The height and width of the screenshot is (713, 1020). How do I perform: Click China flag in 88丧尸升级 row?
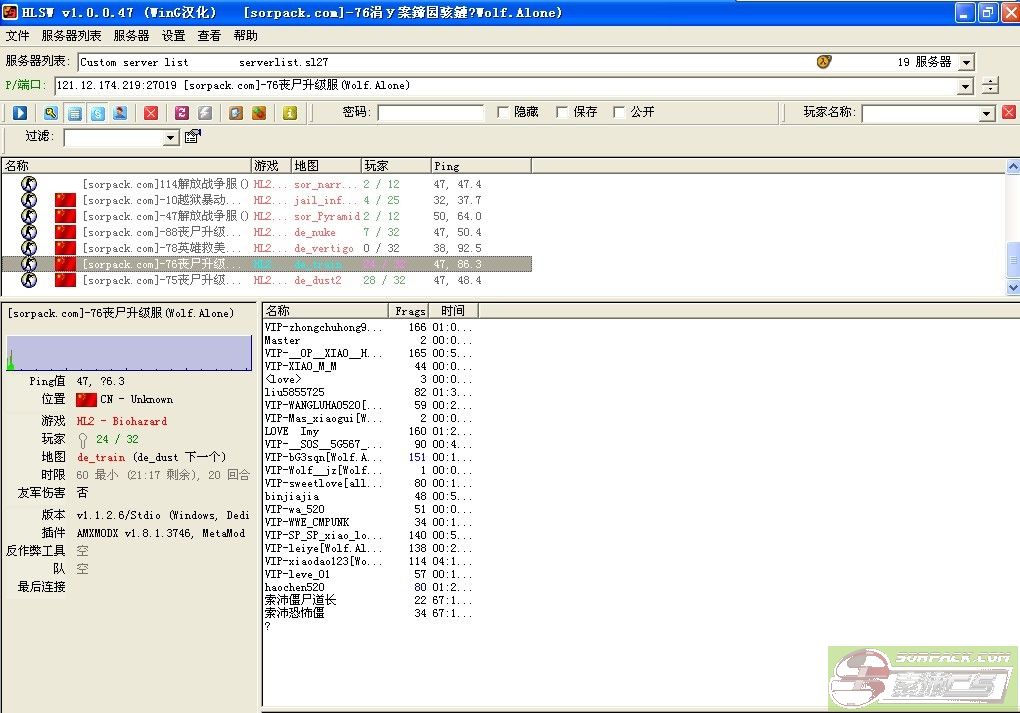tap(65, 232)
